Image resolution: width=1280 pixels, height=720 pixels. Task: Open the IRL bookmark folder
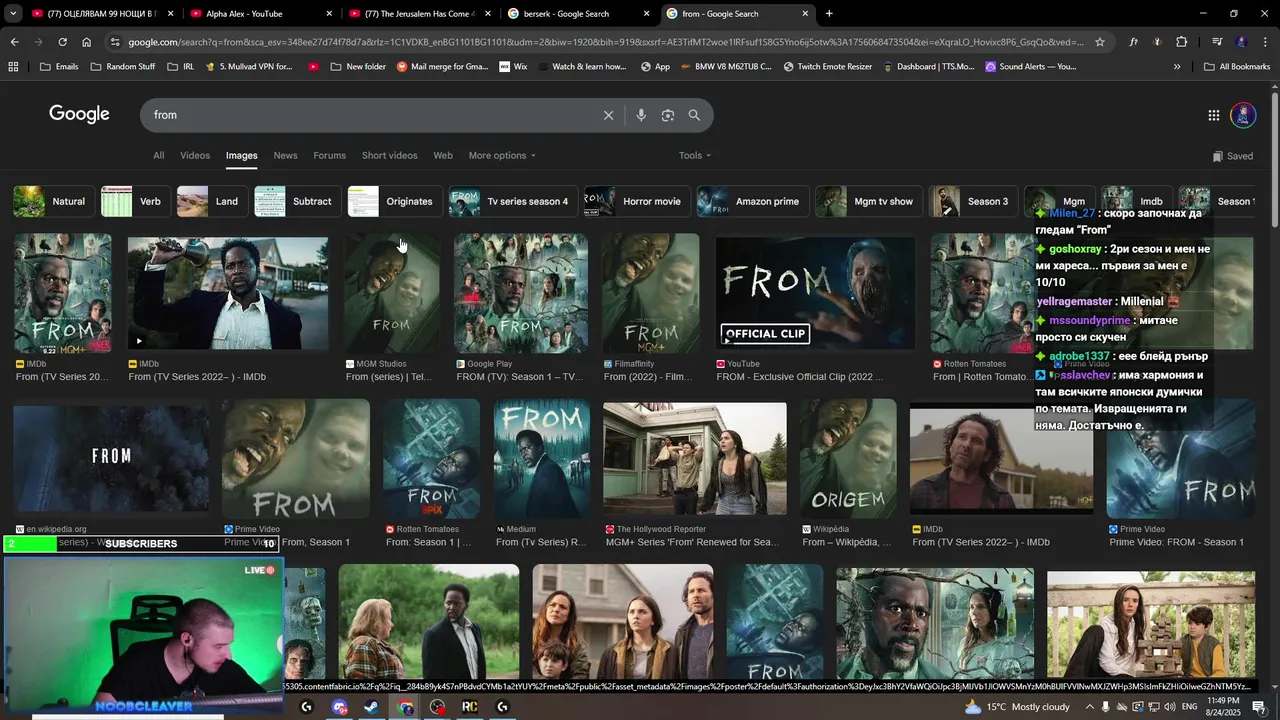click(x=181, y=67)
